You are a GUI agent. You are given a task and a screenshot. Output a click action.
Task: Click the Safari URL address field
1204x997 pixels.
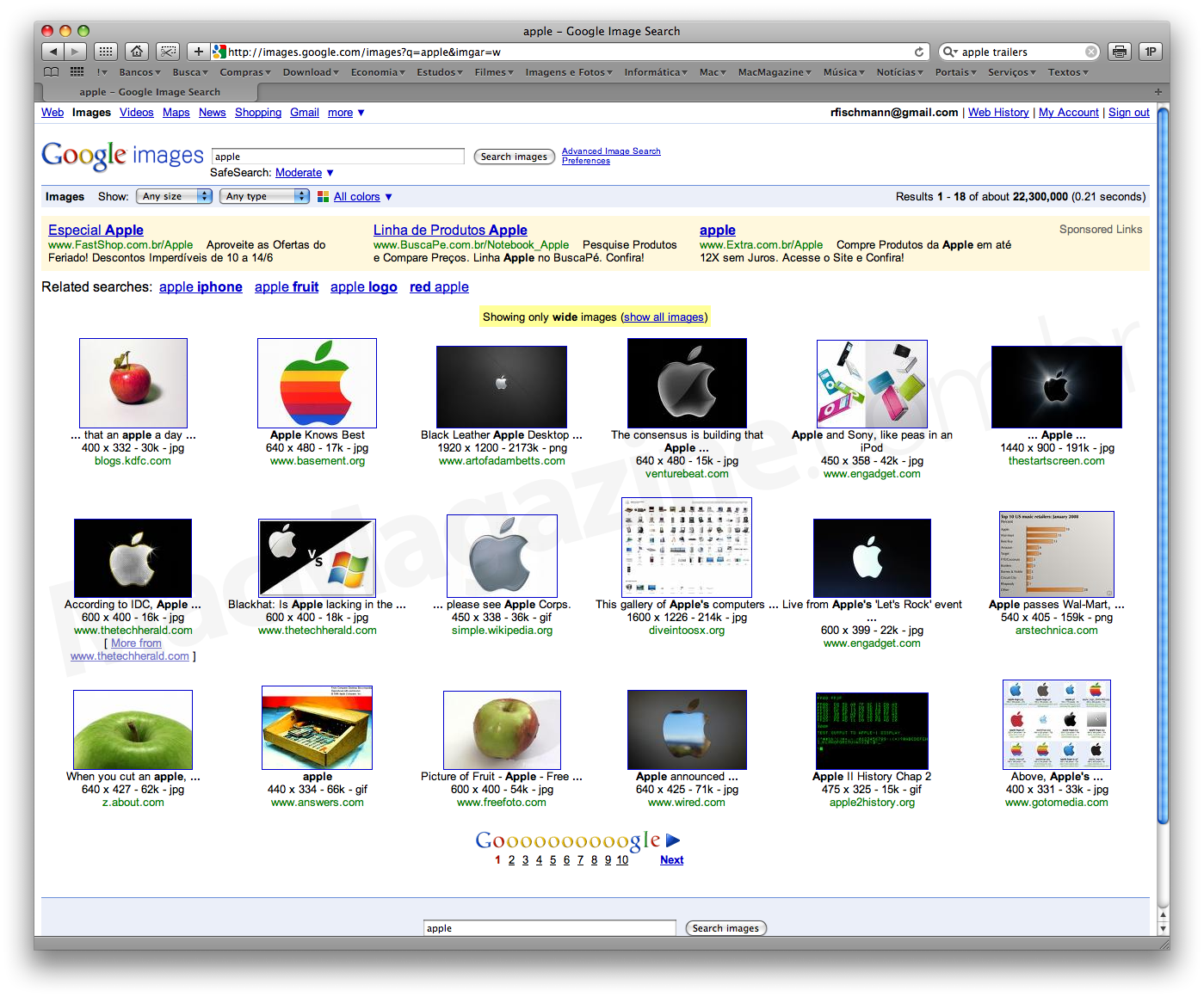pyautogui.click(x=568, y=52)
